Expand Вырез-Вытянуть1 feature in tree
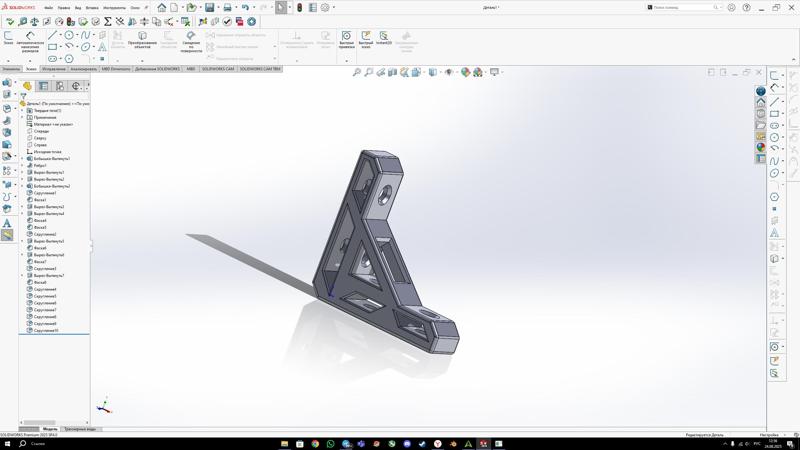The height and width of the screenshot is (450, 800). 22,172
